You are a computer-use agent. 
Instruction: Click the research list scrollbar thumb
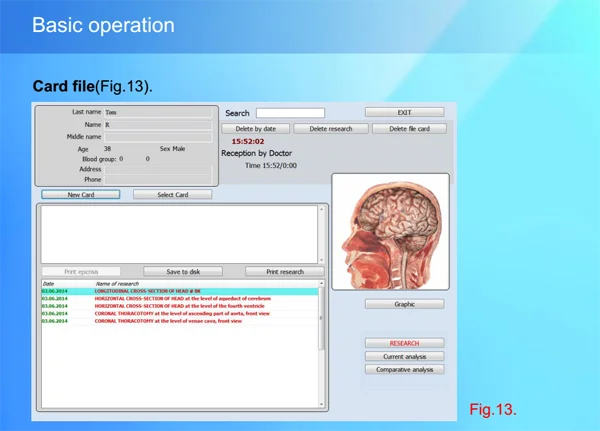click(321, 318)
